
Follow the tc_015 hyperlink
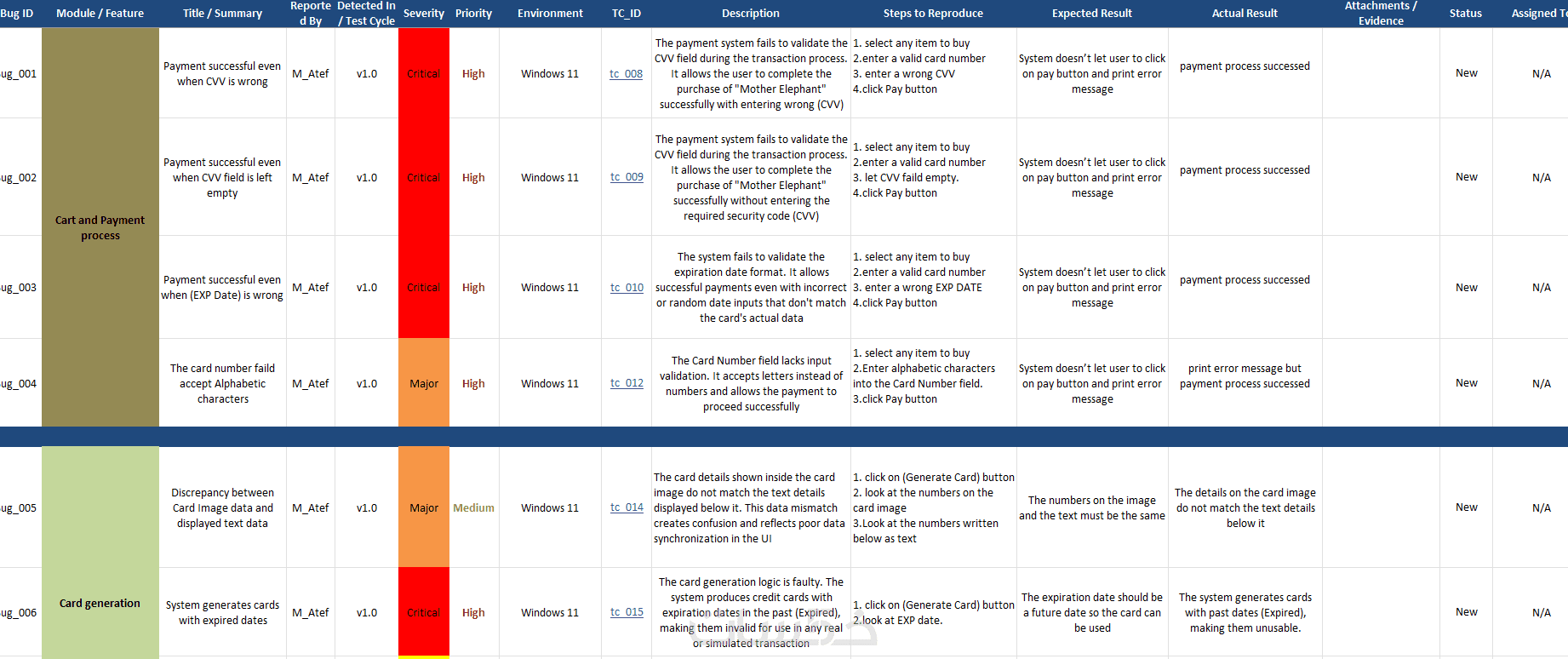click(x=627, y=612)
